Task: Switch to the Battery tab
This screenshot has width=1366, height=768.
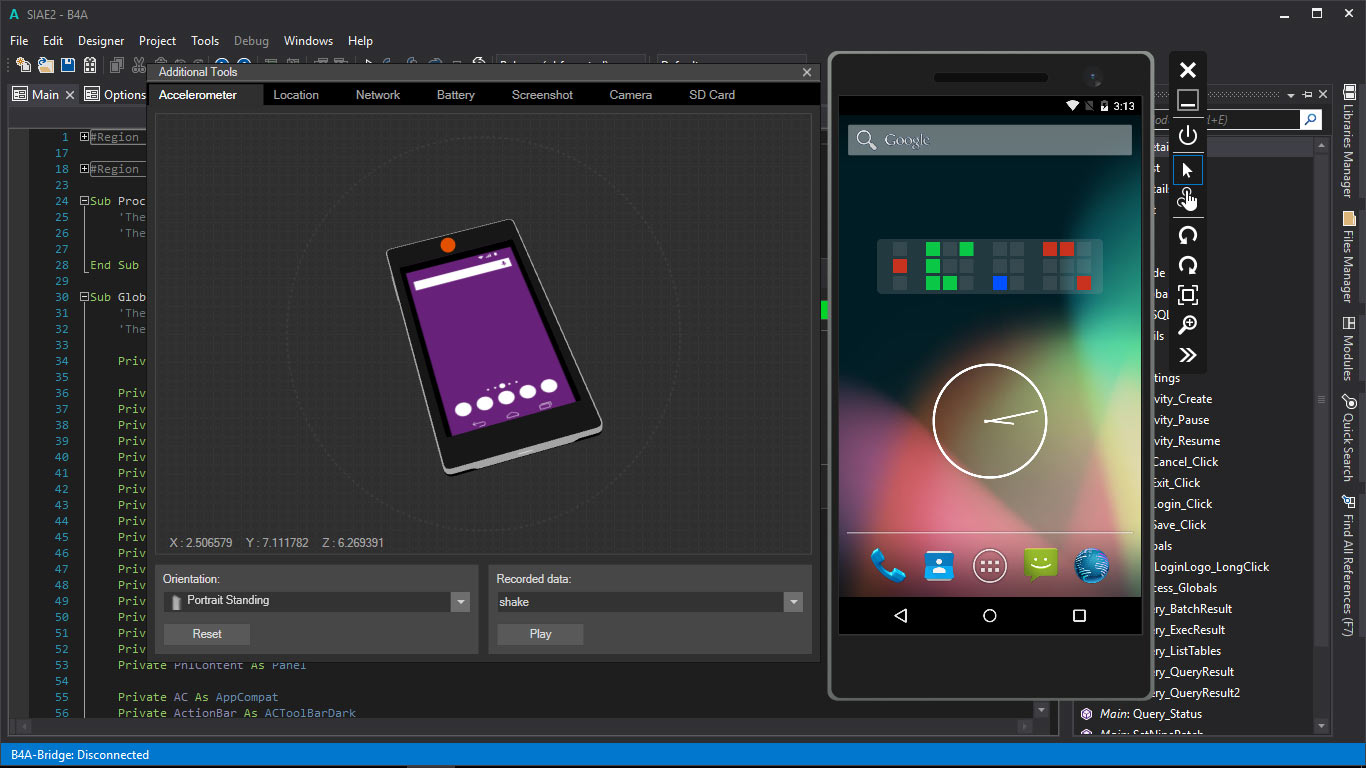Action: coord(455,95)
